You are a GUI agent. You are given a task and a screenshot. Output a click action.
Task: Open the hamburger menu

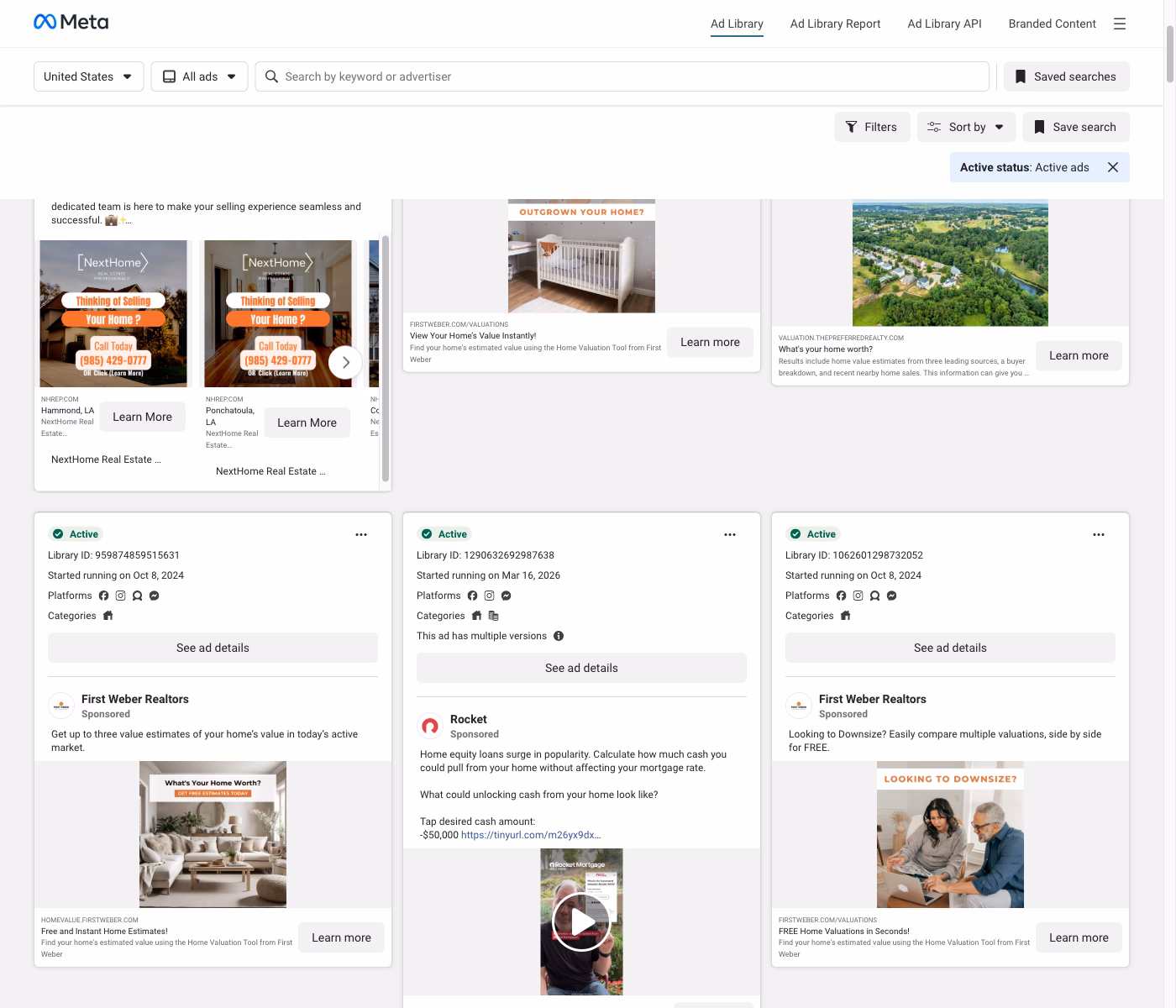point(1120,24)
